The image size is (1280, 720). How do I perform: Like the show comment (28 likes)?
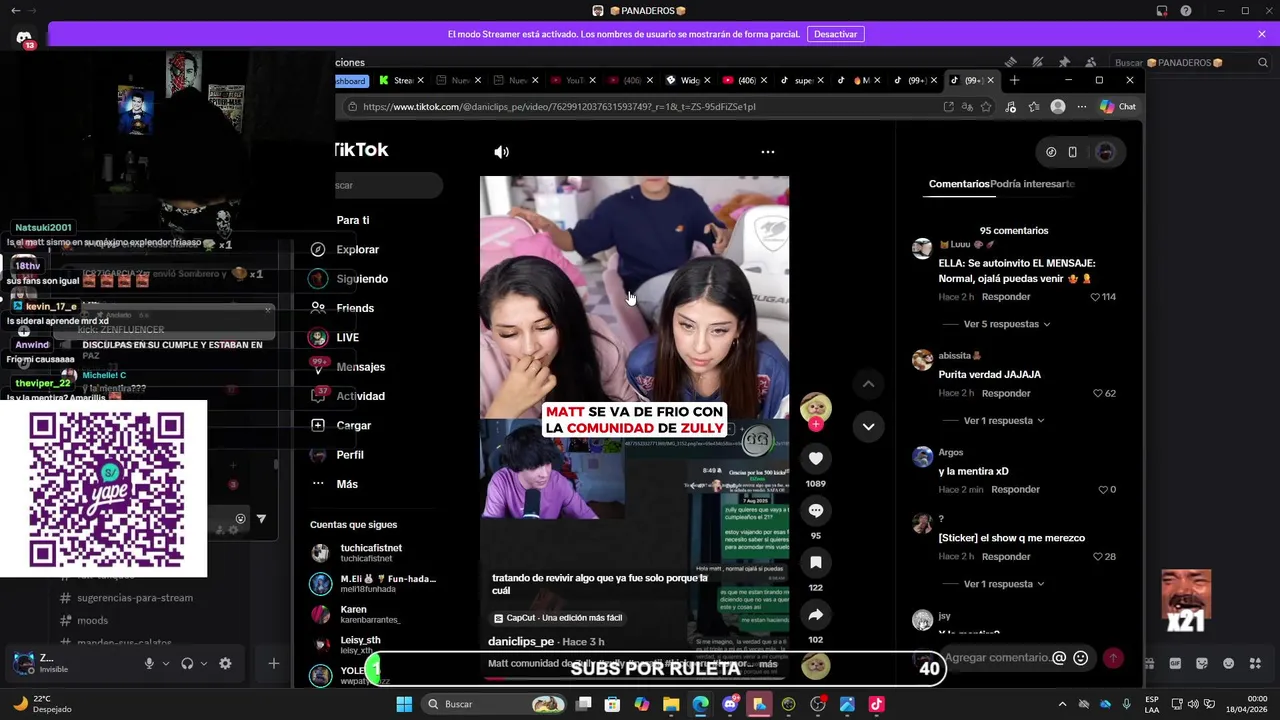pos(1098,557)
